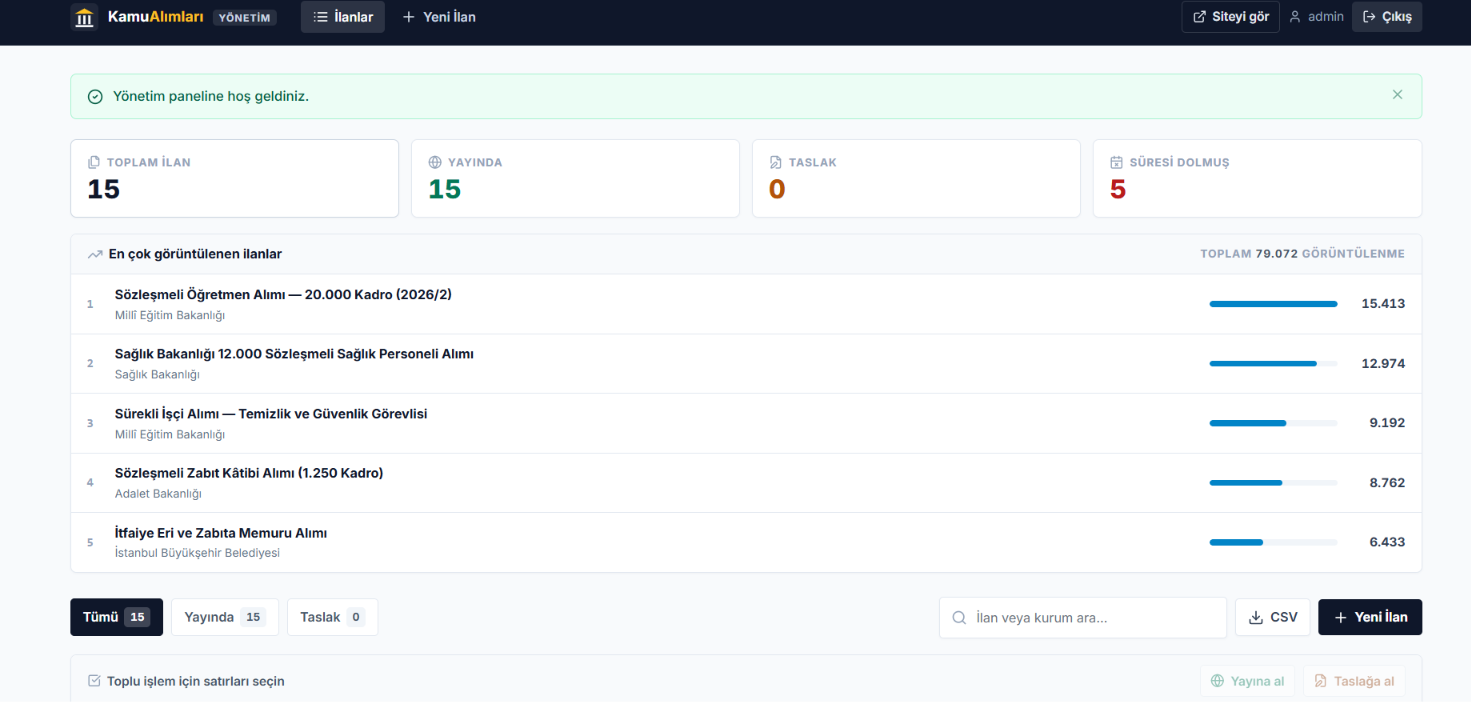Click the YÖNETİM badge beside the logo
This screenshot has height=702, width=1471.
point(245,17)
